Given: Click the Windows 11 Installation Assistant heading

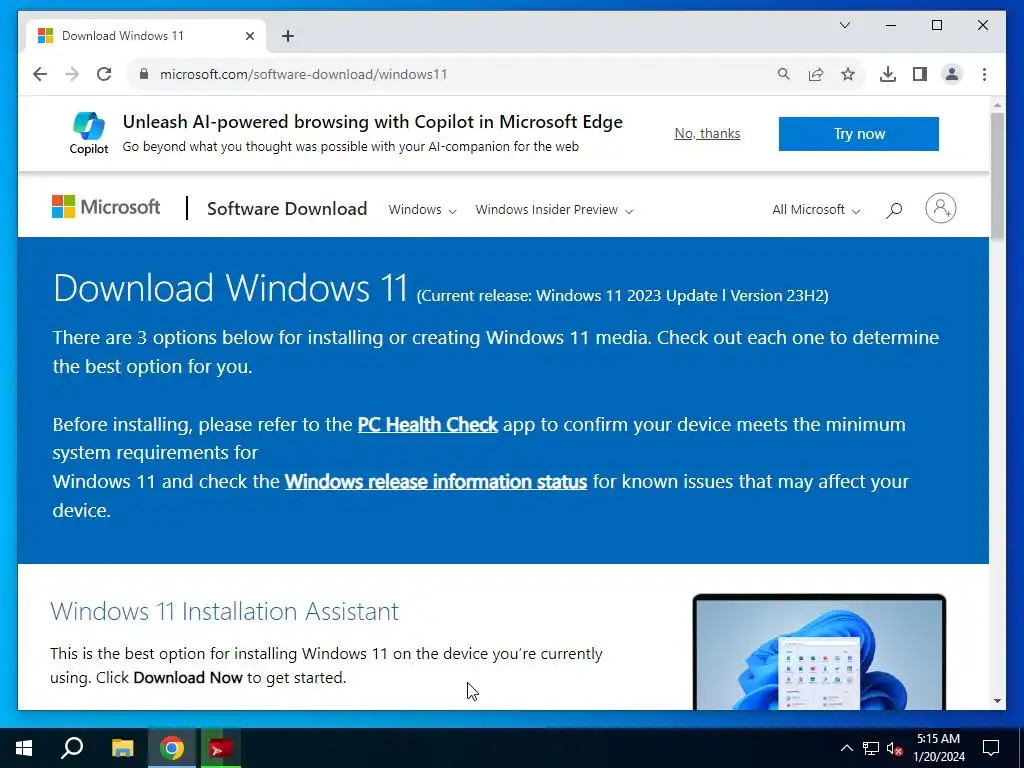Looking at the screenshot, I should pyautogui.click(x=225, y=611).
